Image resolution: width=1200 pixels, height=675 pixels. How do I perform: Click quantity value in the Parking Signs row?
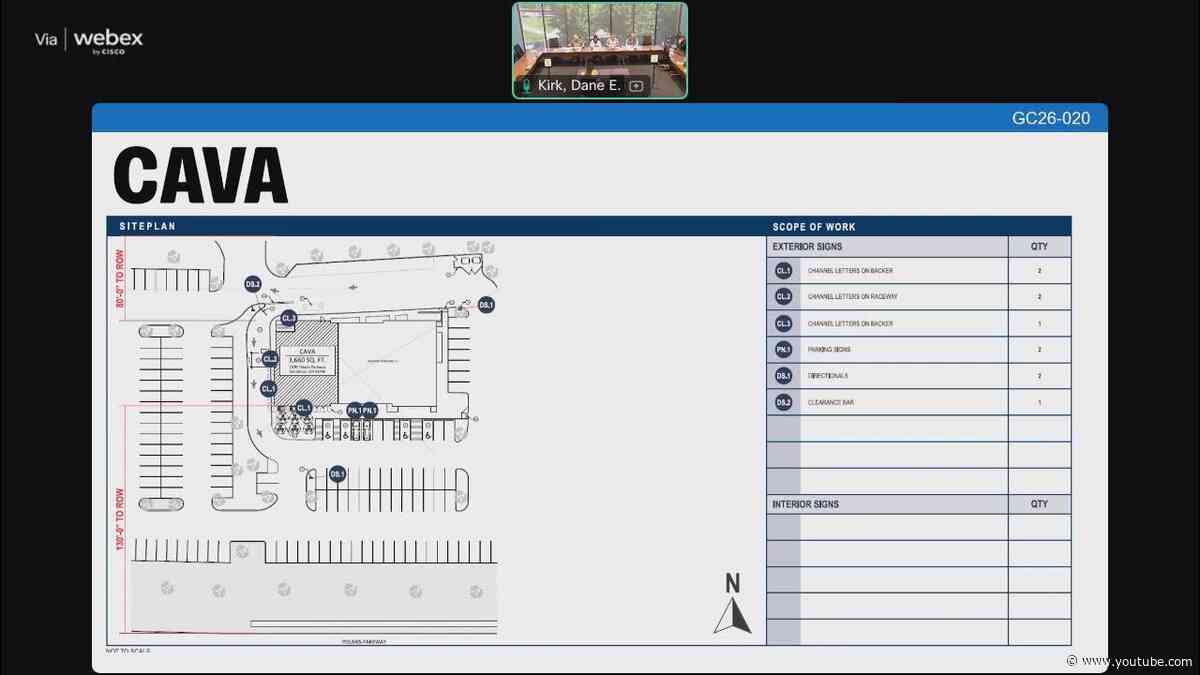(1040, 350)
